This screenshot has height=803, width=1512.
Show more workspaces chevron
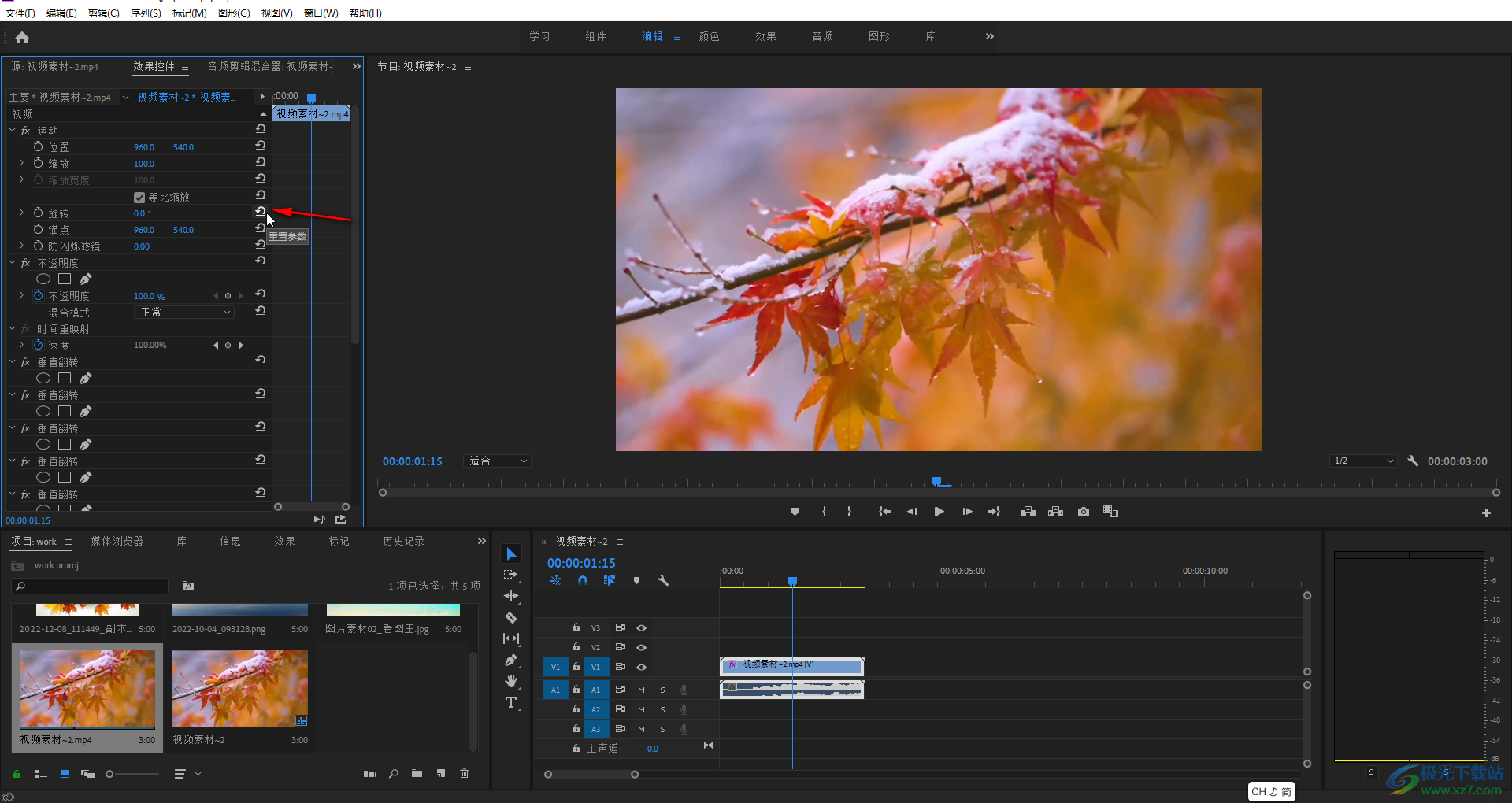point(990,36)
